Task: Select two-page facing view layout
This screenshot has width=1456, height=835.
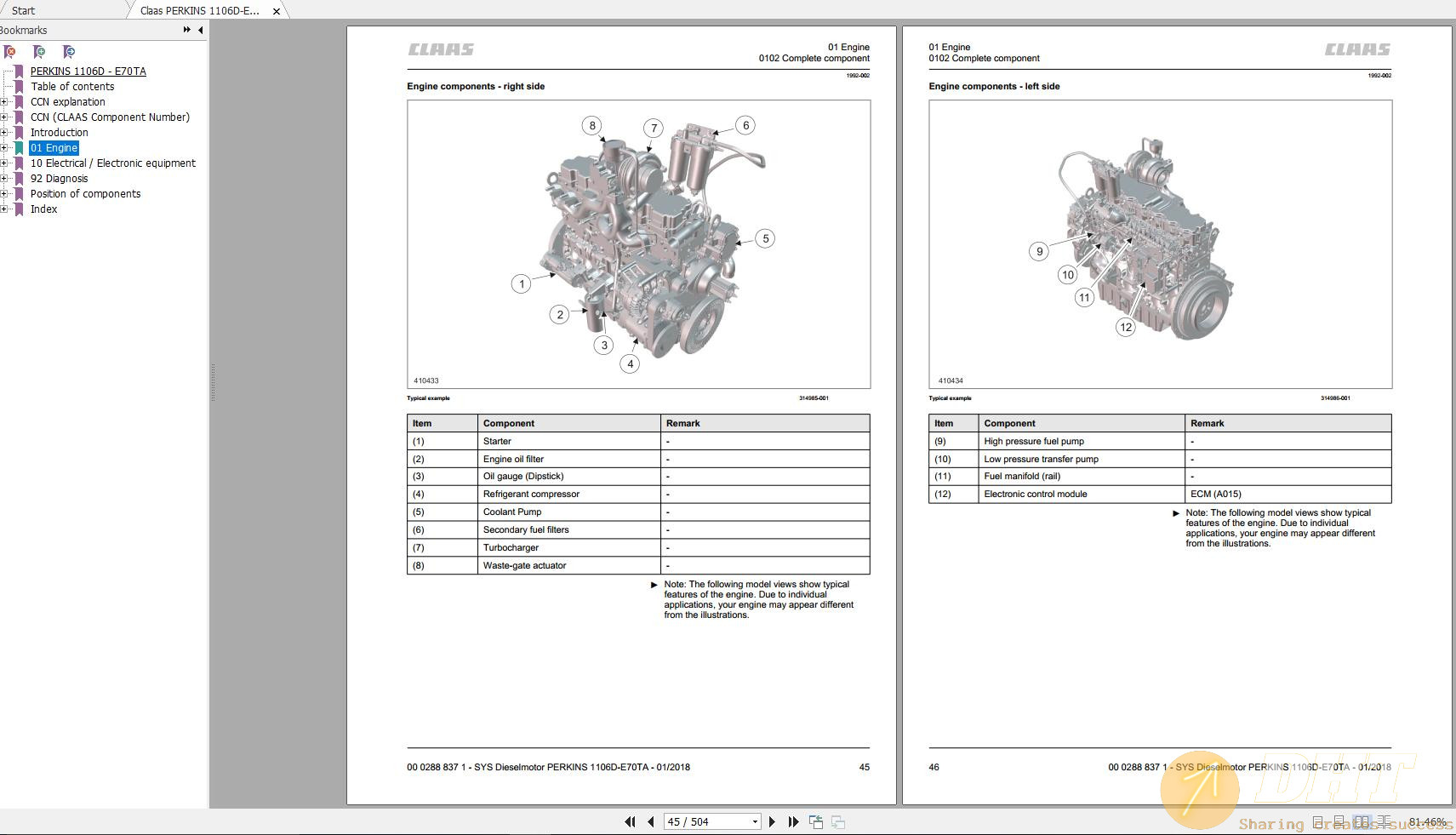Action: coord(1362,822)
